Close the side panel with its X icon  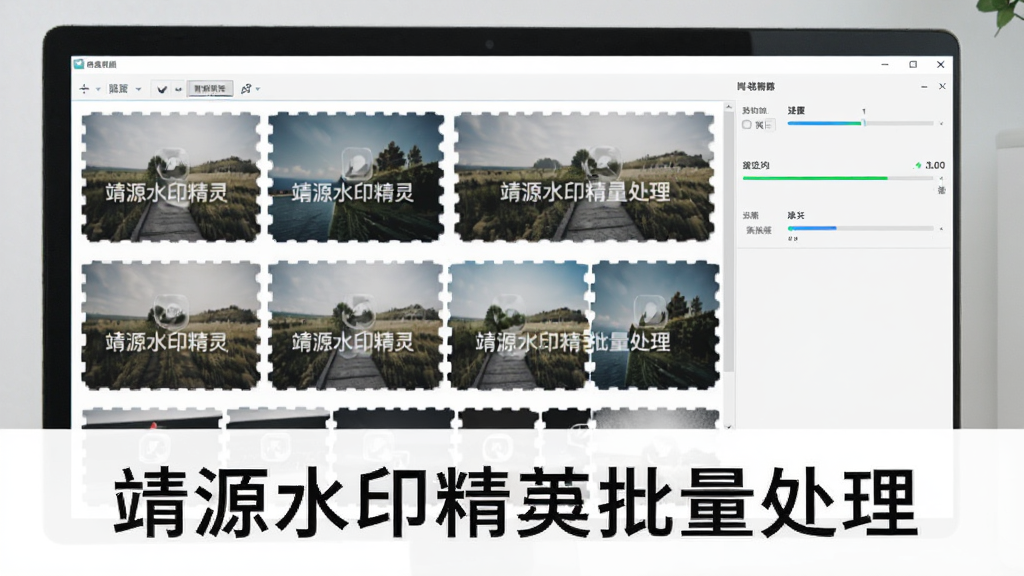pyautogui.click(x=942, y=86)
